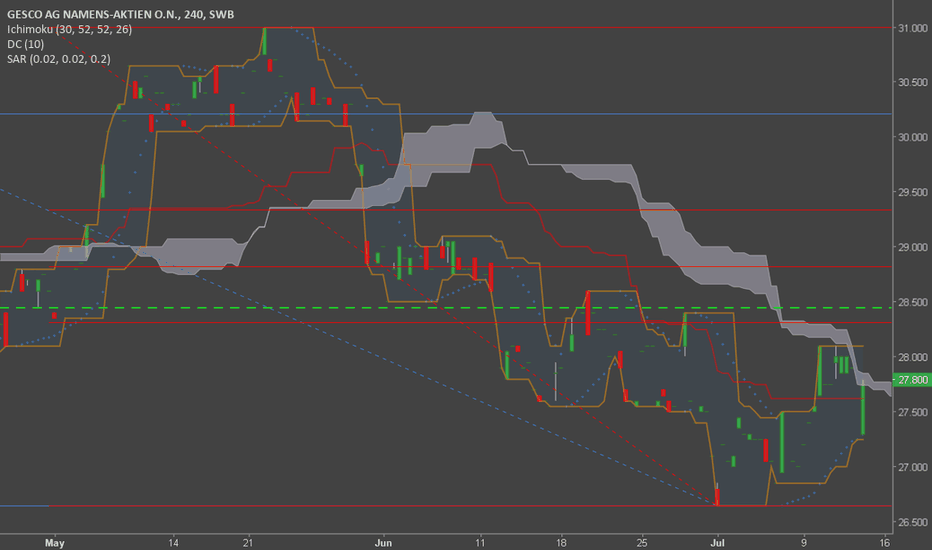The height and width of the screenshot is (550, 932).
Task: Click the May label on time axis
Action: pyautogui.click(x=55, y=543)
